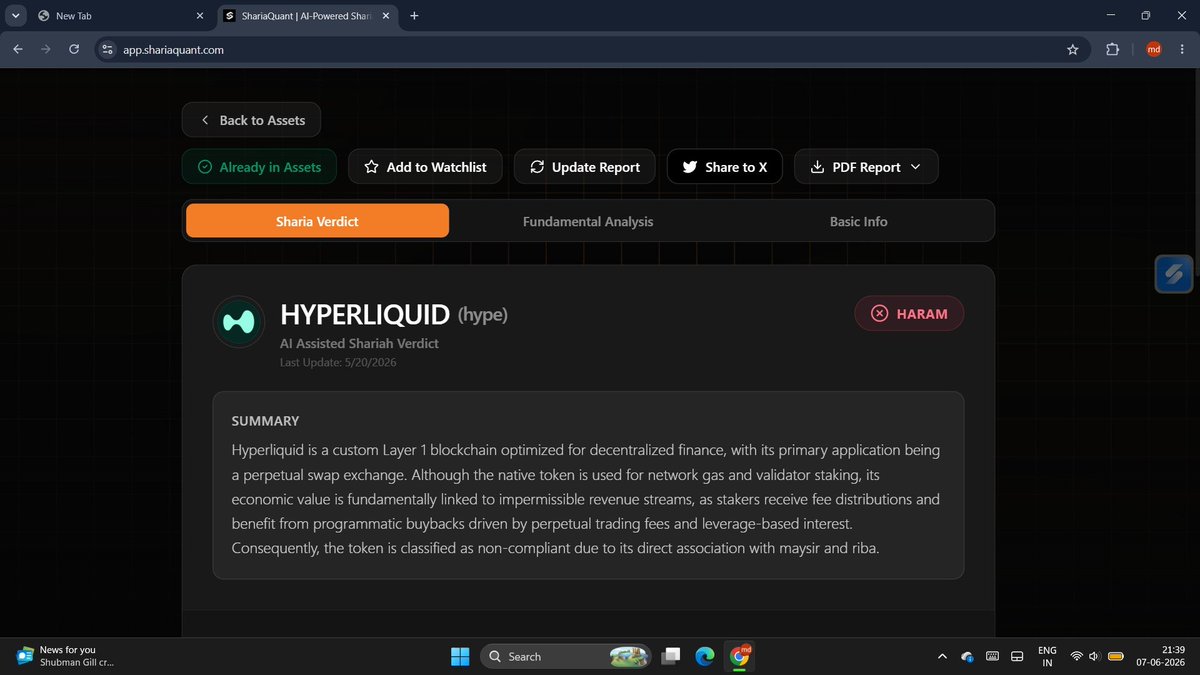The width and height of the screenshot is (1200, 675).
Task: View site information icon in address bar
Action: [x=108, y=49]
